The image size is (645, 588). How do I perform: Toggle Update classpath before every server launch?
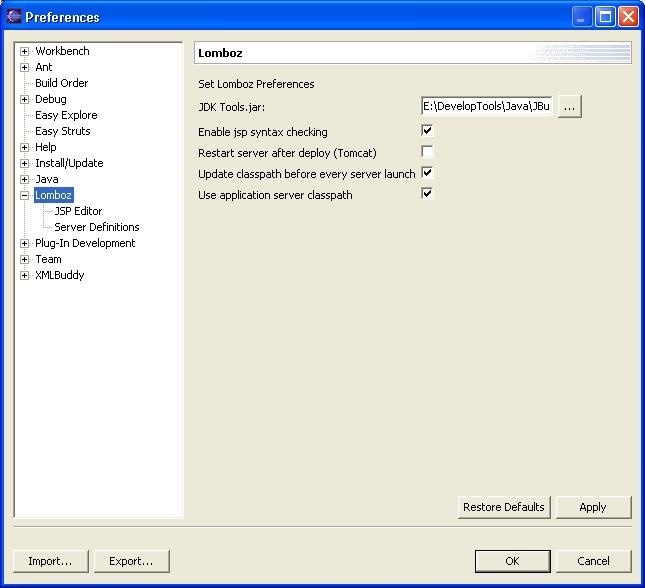[x=427, y=173]
